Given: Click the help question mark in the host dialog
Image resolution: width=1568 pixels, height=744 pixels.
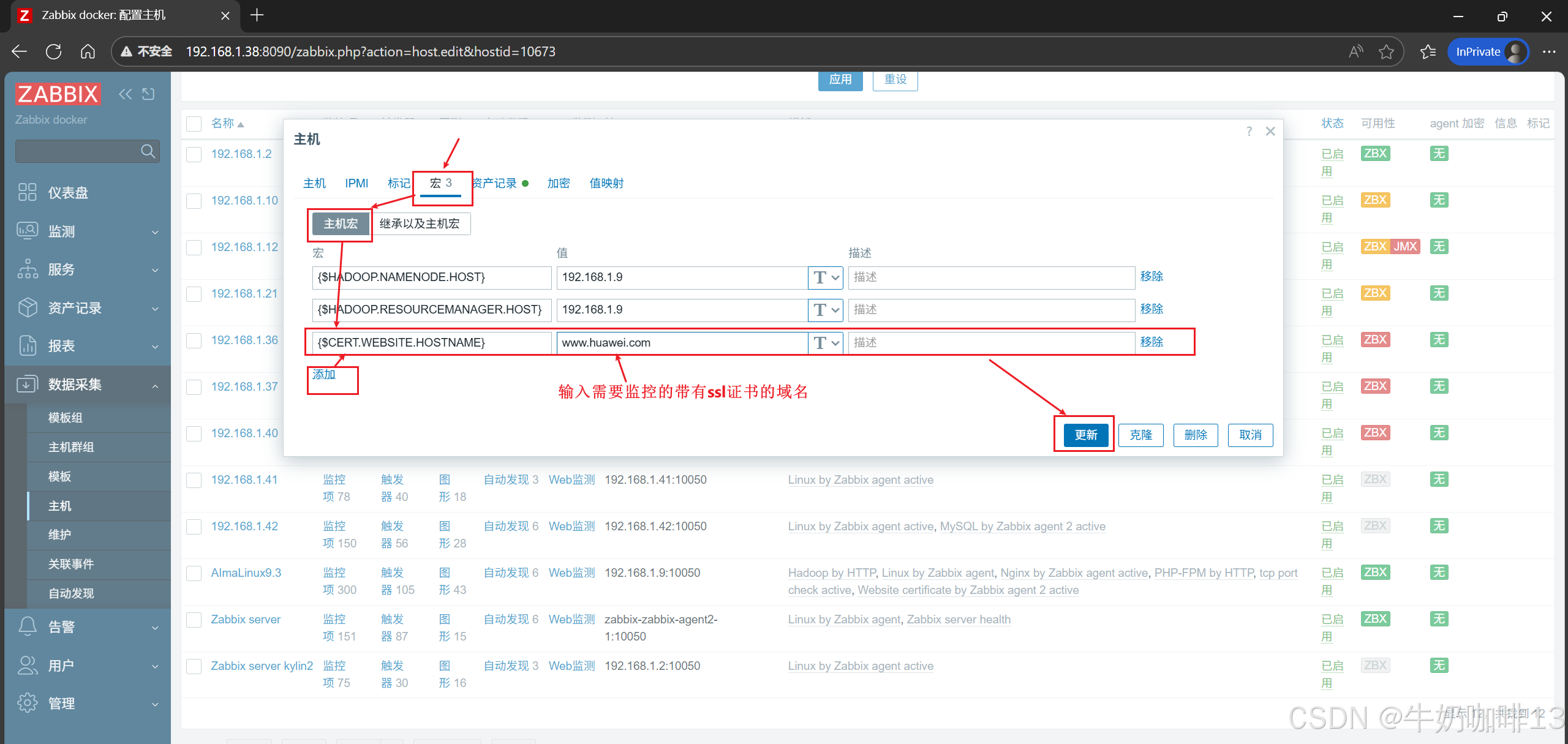Looking at the screenshot, I should tap(1249, 131).
